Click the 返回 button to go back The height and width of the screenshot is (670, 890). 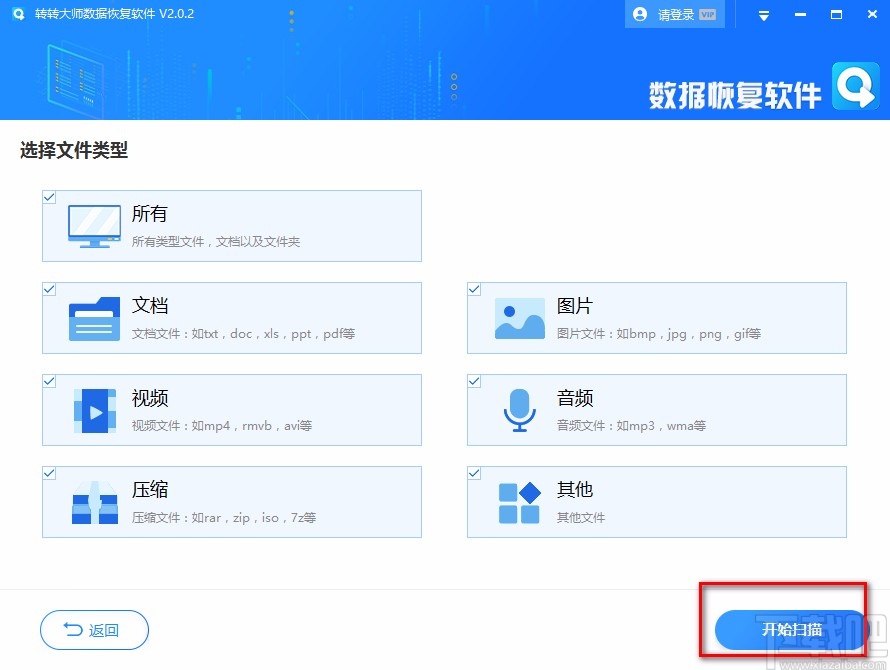click(x=94, y=630)
